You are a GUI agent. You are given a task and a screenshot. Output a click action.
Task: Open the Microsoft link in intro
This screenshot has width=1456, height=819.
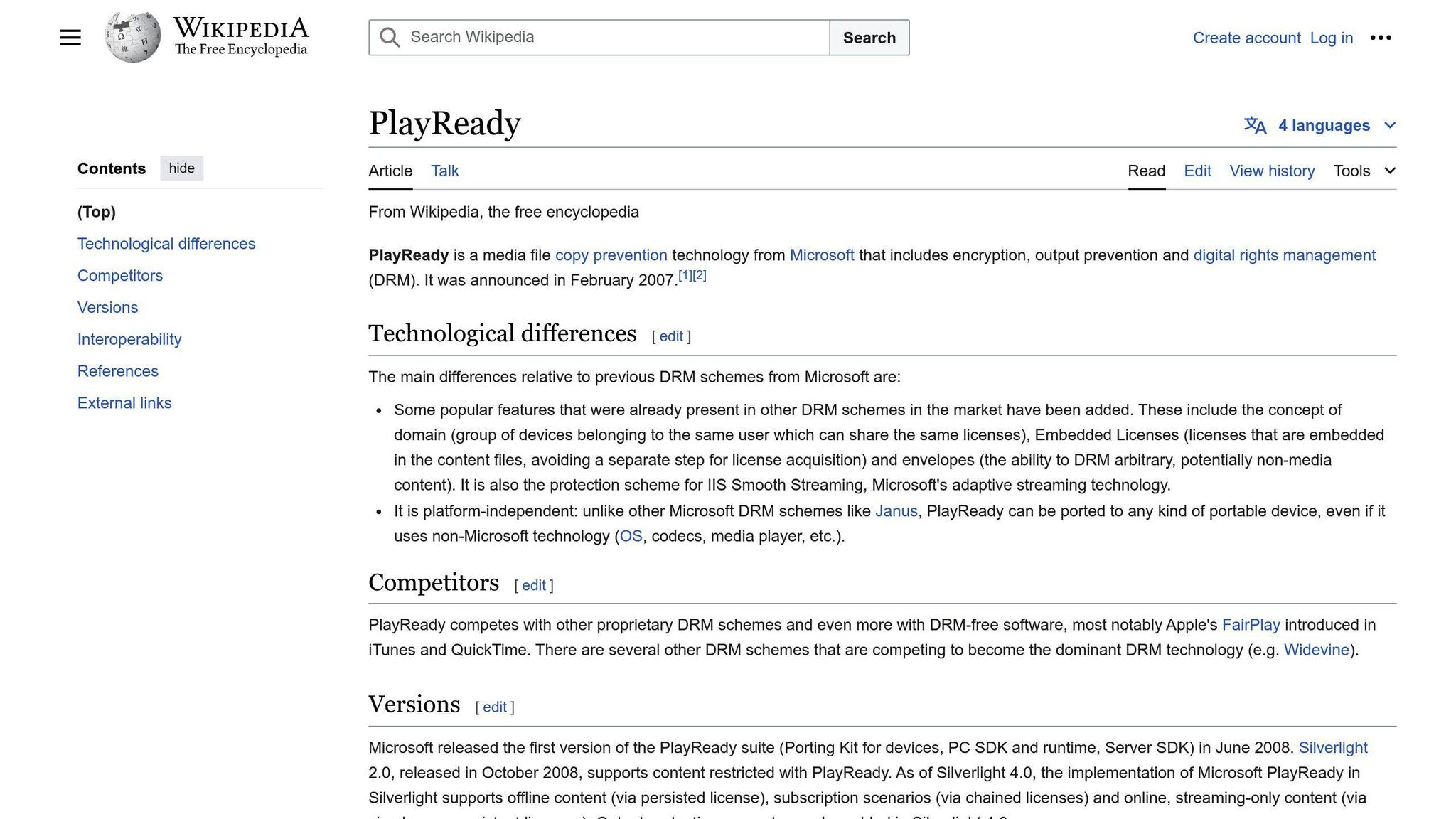pyautogui.click(x=822, y=255)
